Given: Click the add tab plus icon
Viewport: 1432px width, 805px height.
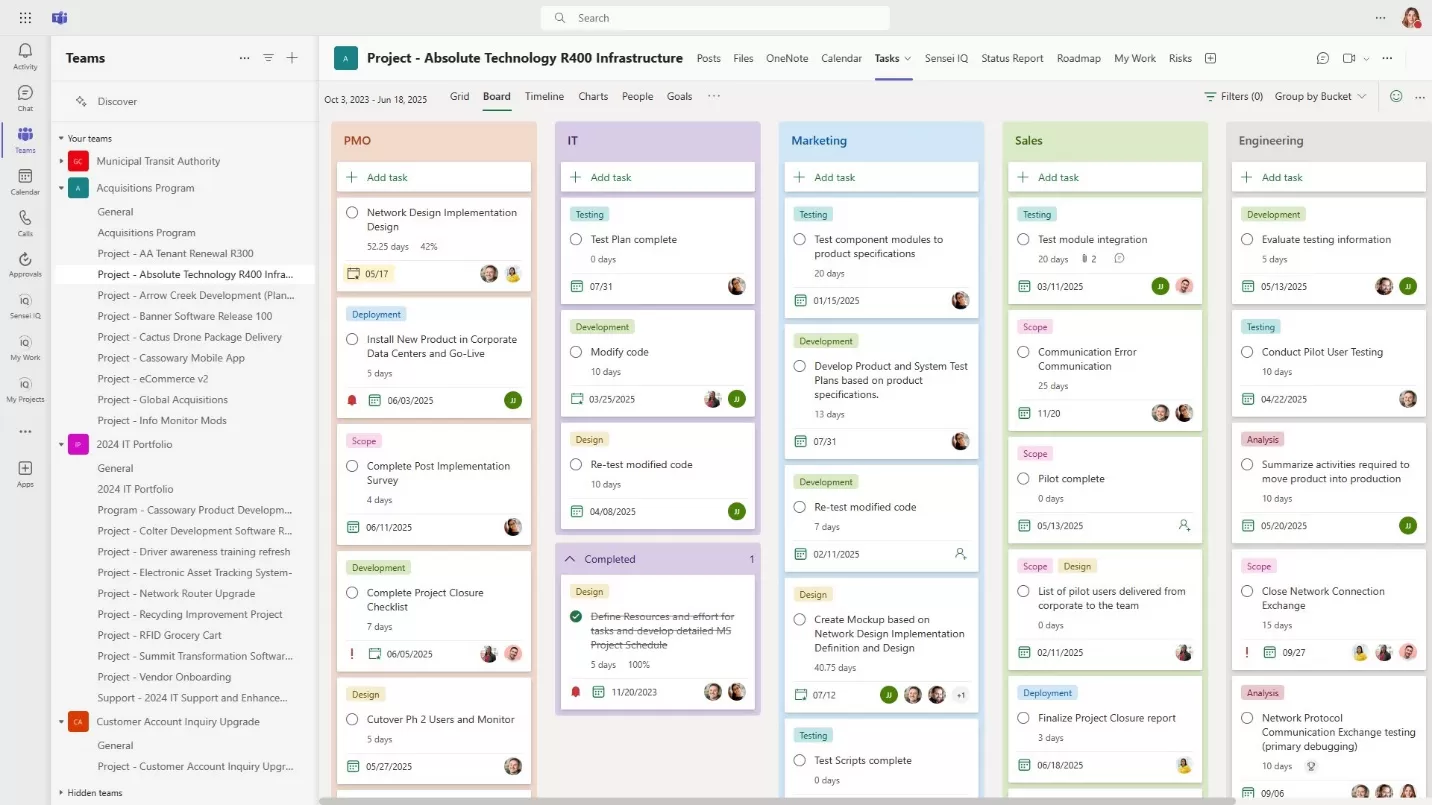Looking at the screenshot, I should [1210, 58].
